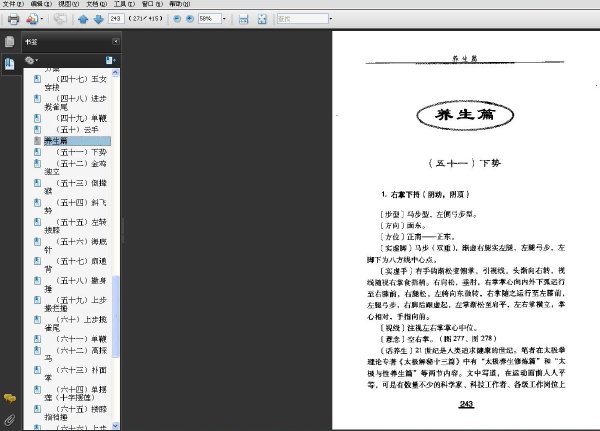
Task: Click the scrolling fit-width page icon
Action: click(243, 19)
